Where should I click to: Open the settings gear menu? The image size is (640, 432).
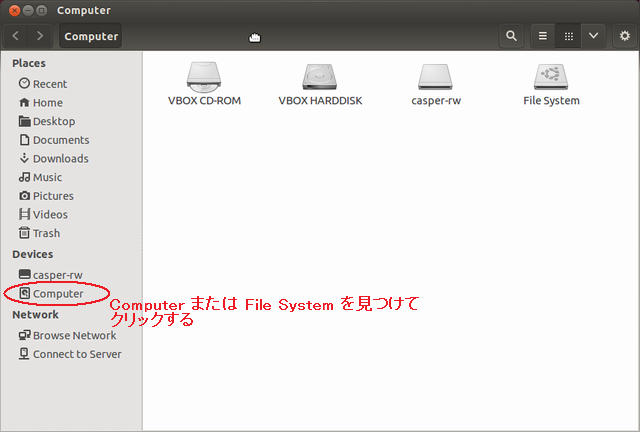click(625, 36)
